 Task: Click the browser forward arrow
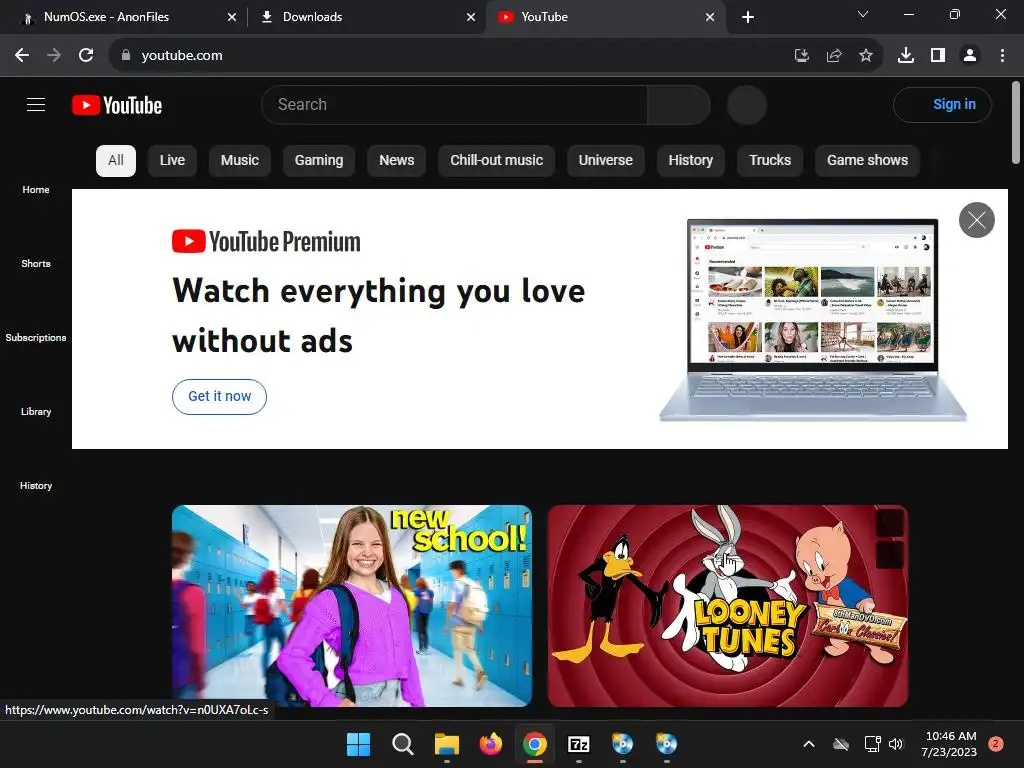pos(54,56)
